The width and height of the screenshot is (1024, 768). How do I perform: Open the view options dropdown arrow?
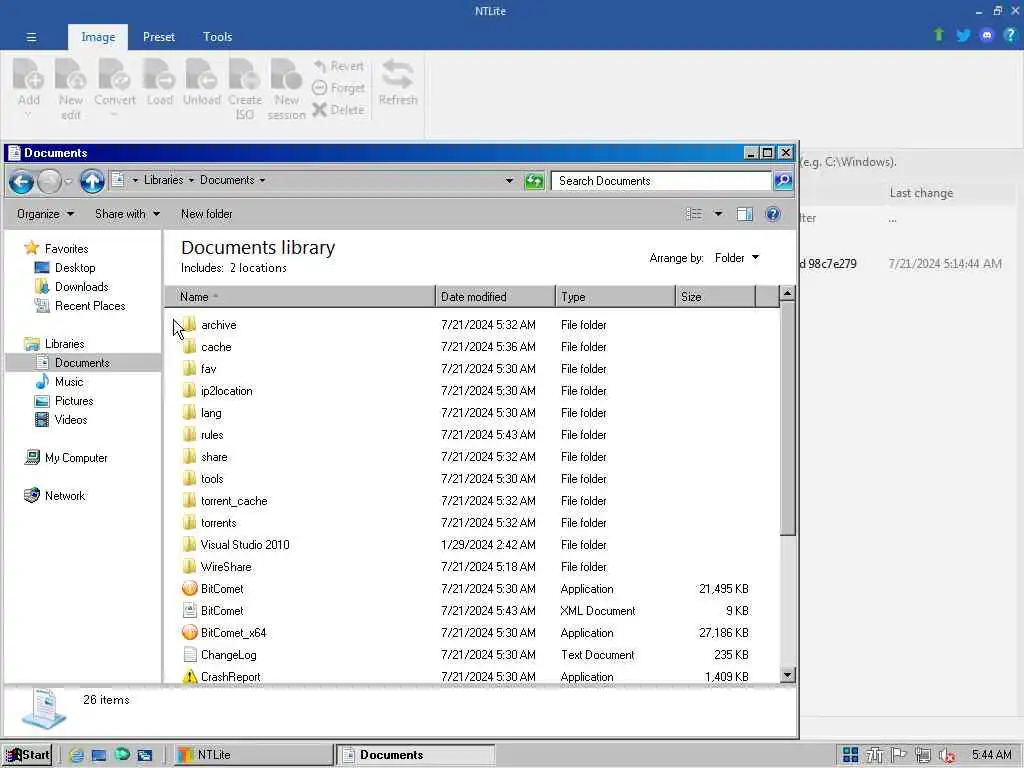pyautogui.click(x=718, y=214)
